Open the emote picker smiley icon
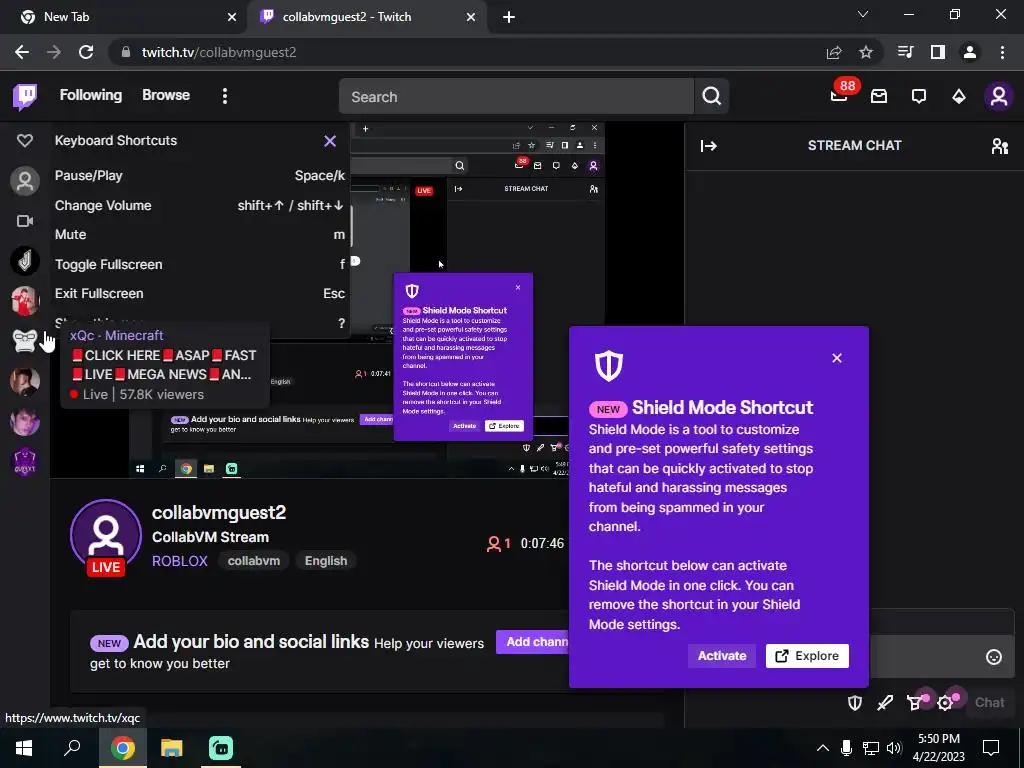The height and width of the screenshot is (768, 1024). (994, 657)
